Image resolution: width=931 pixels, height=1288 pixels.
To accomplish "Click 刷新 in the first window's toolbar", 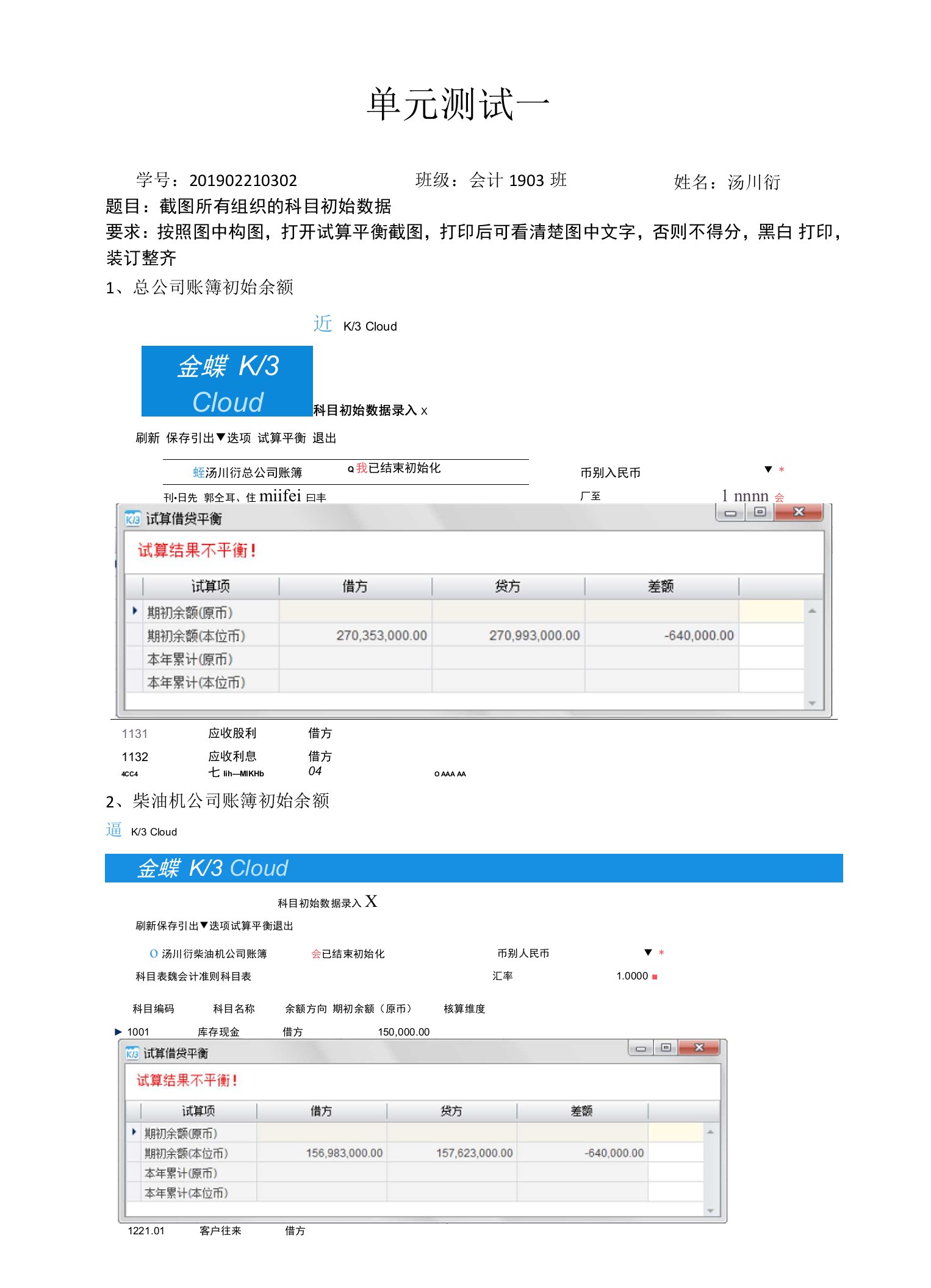I will pyautogui.click(x=148, y=438).
